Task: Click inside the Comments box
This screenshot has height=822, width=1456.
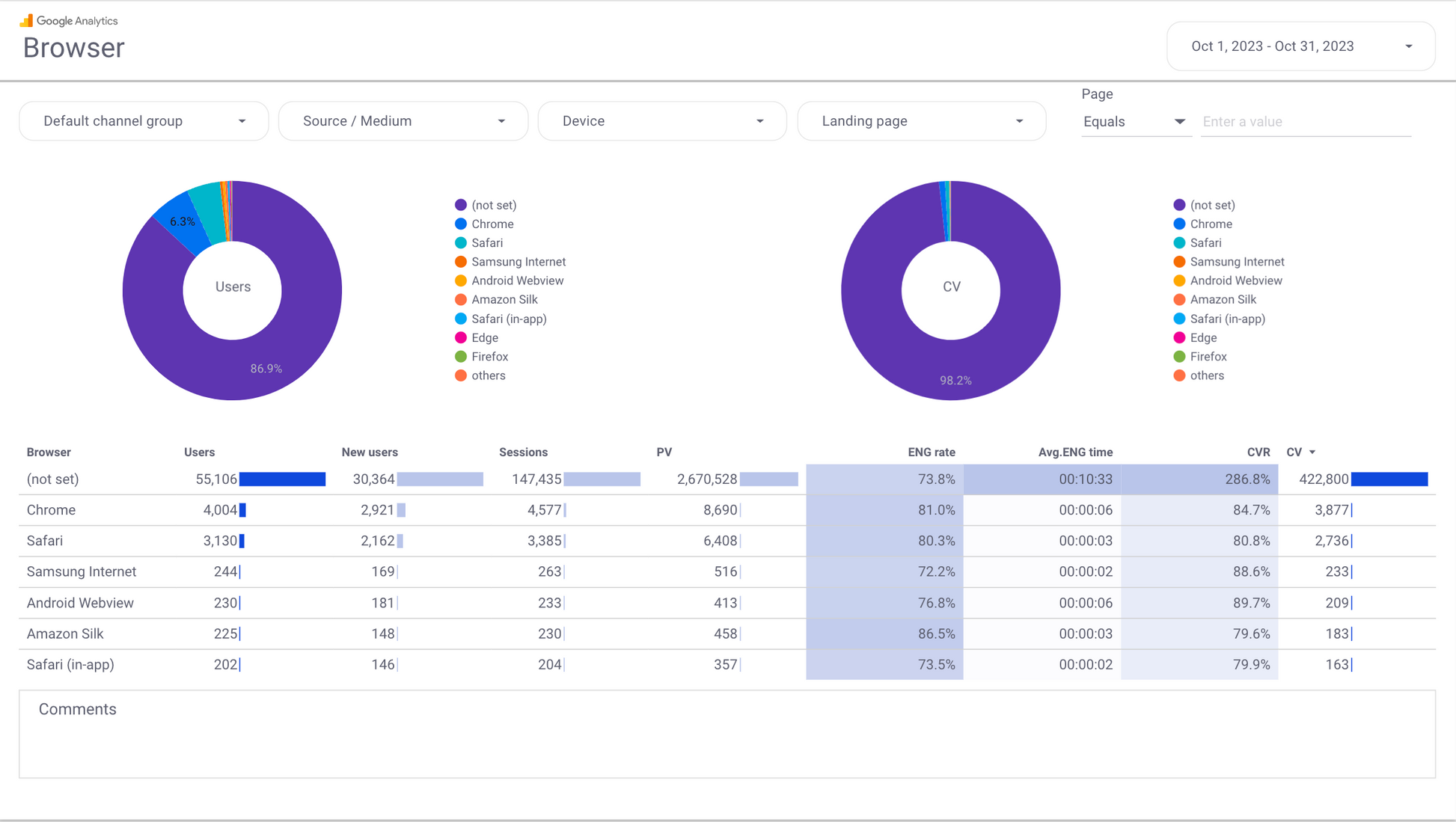Action: (726, 740)
